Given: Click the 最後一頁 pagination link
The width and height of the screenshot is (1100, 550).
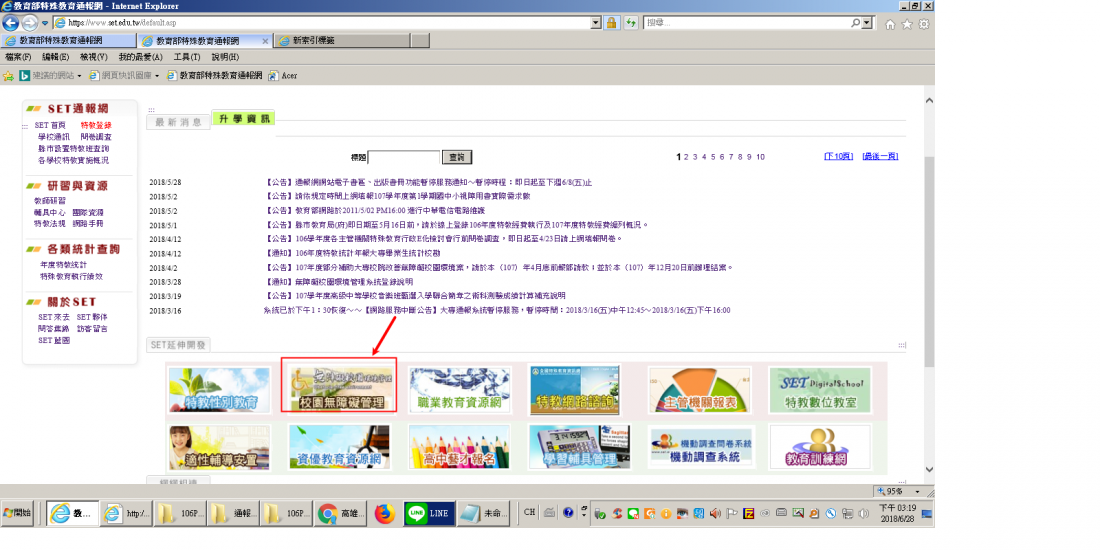Looking at the screenshot, I should pyautogui.click(x=880, y=156).
